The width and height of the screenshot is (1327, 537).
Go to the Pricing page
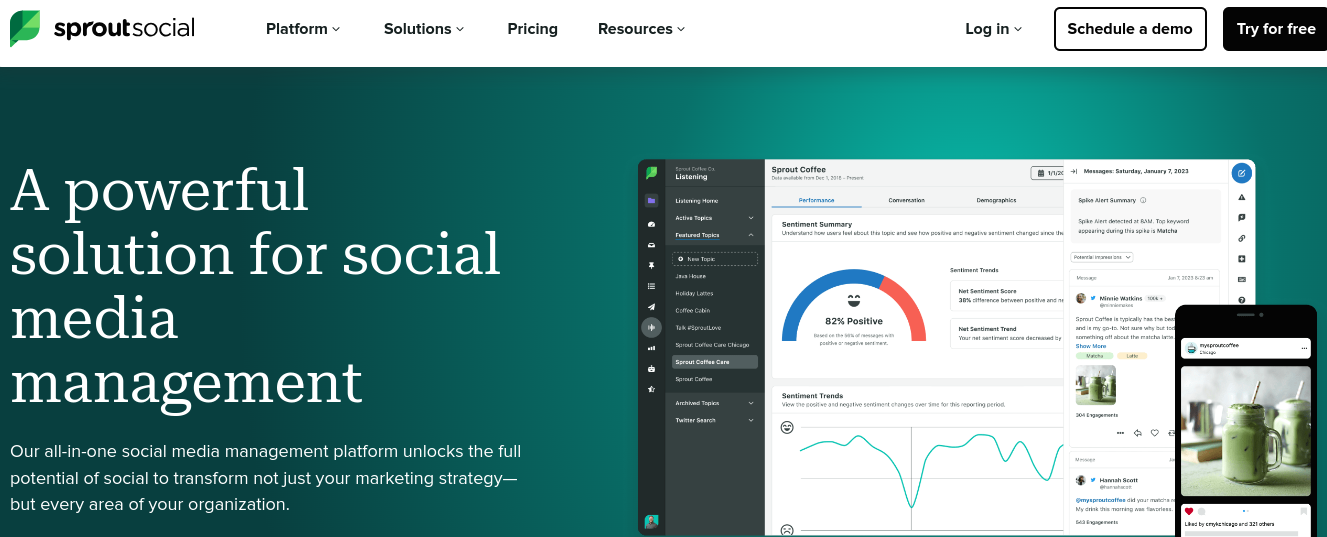point(532,29)
